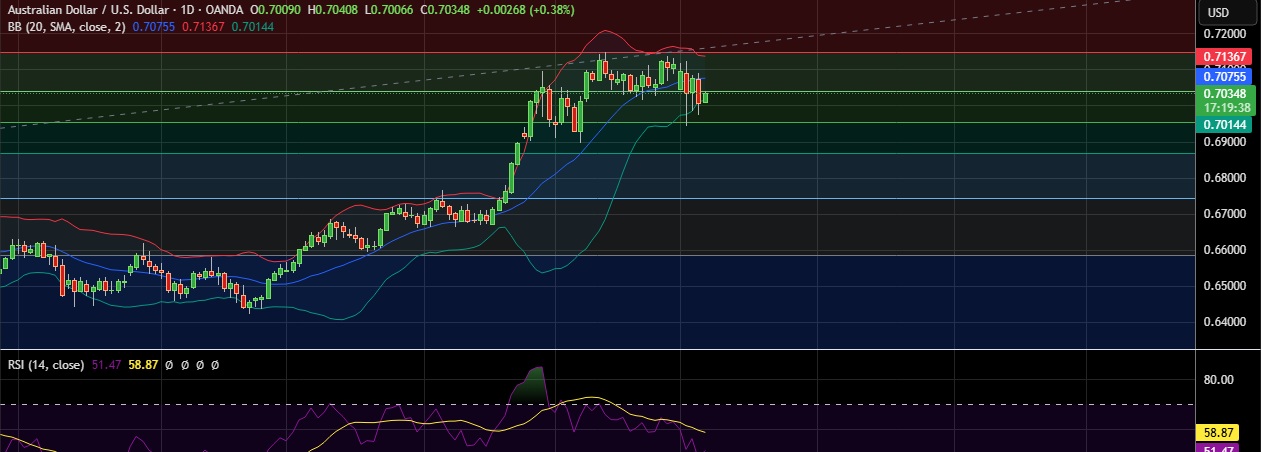Click the 80.00 level on the RSI axis
Viewport: 1261px width, 452px height.
click(x=1218, y=380)
